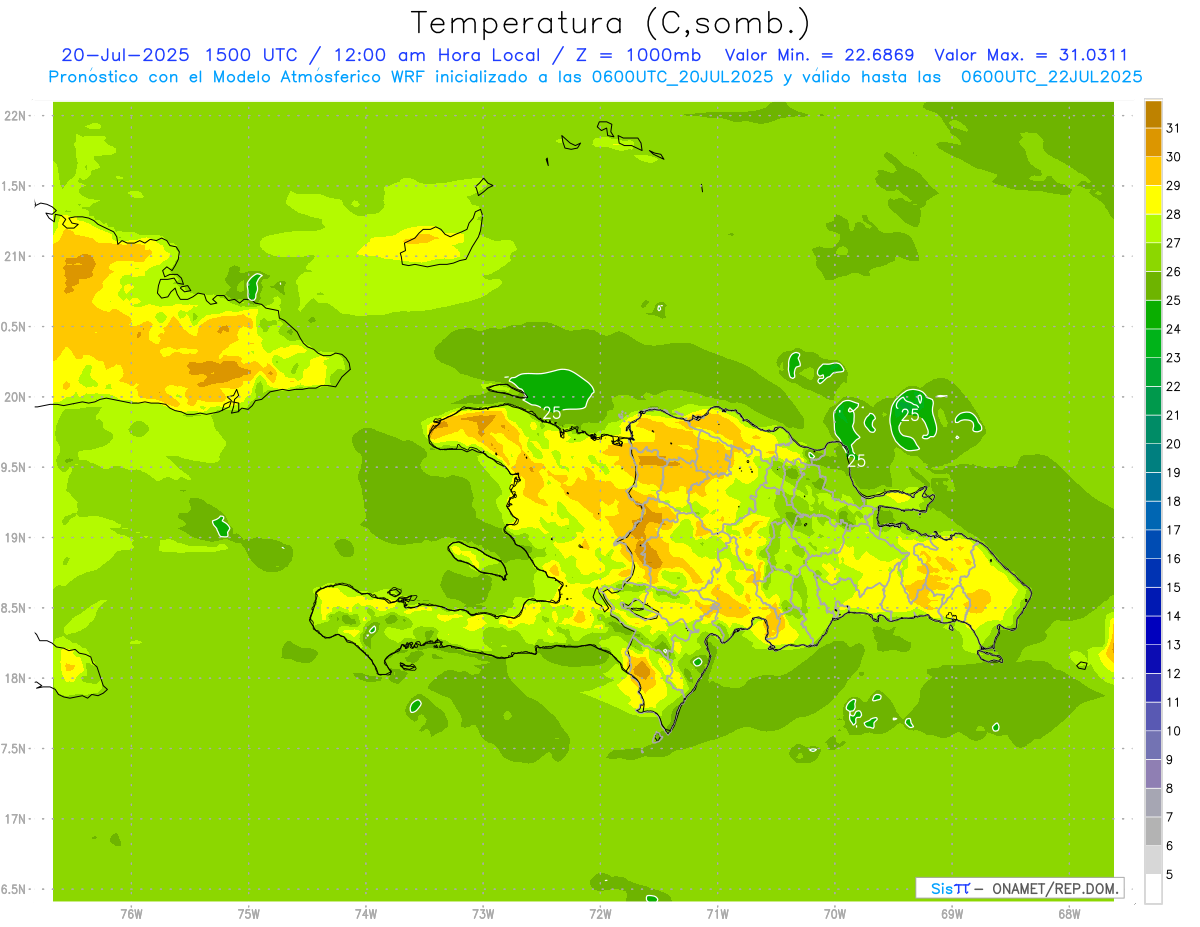Click the legend value label '22'
Screen dimensions: 1200x927
tap(1174, 386)
